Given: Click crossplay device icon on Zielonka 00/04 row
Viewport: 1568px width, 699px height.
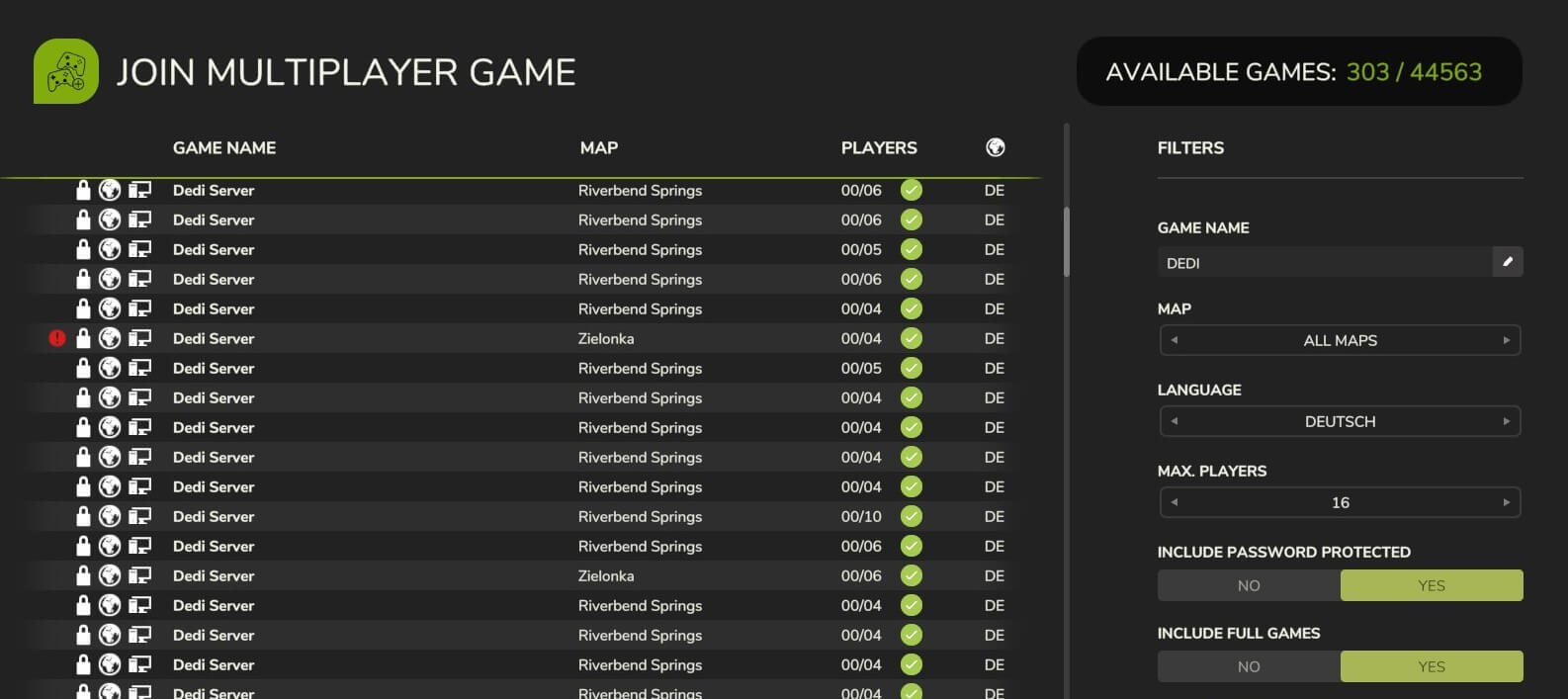Looking at the screenshot, I should point(140,338).
